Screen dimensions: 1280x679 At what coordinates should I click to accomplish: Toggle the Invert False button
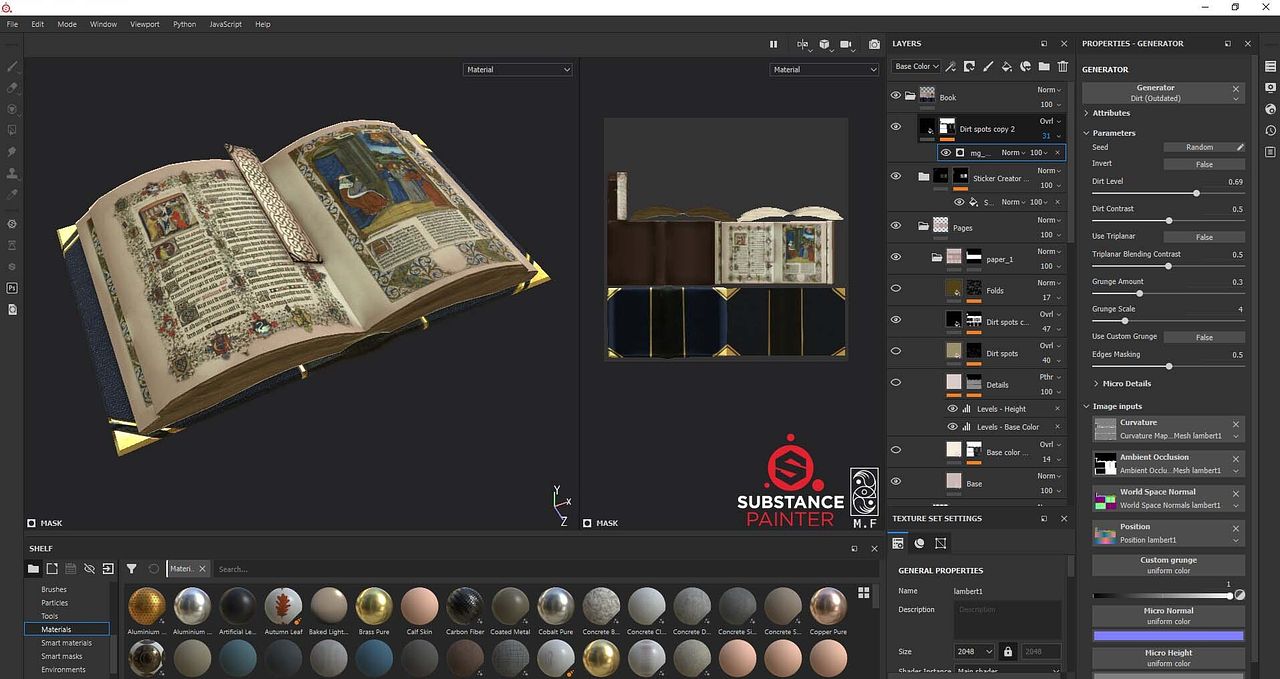(x=1204, y=164)
